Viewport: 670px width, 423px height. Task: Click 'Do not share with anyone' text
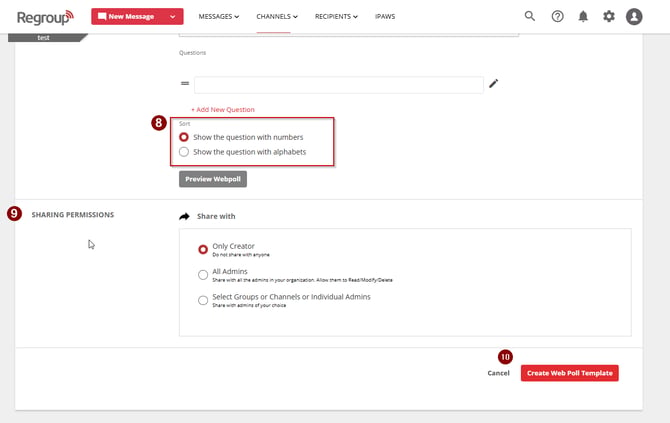(x=241, y=255)
